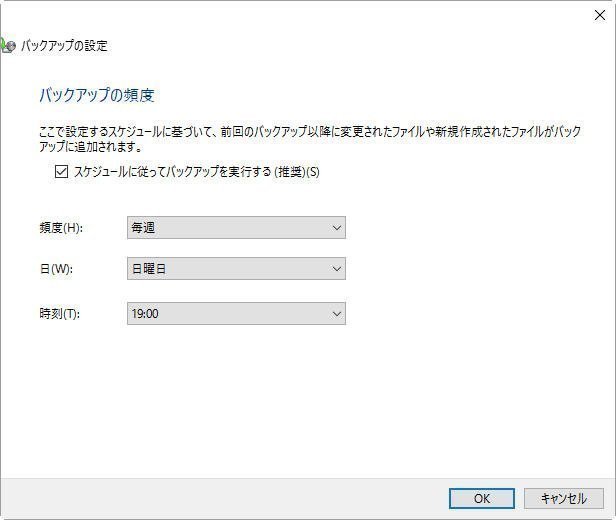The height and width of the screenshot is (520, 616).
Task: Open the 日 dropdown showing 日曜日
Action: [x=236, y=269]
